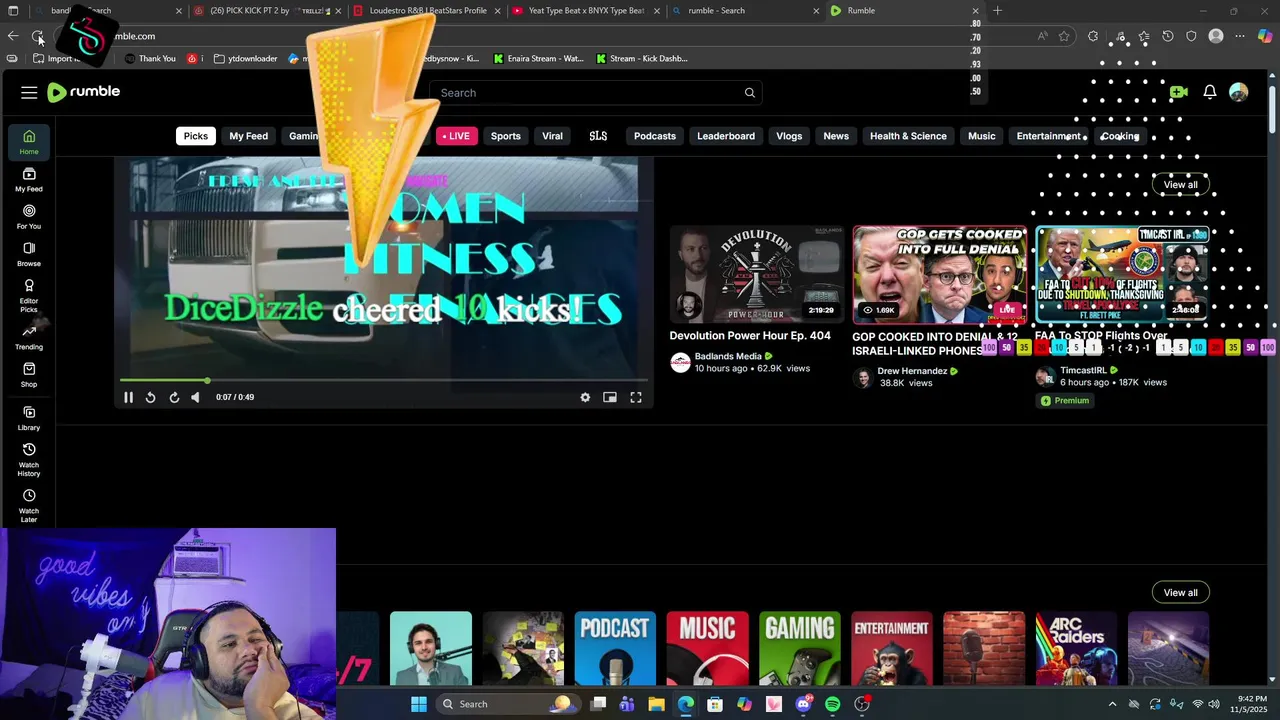Open the Rumble hamburger menu
Image resolution: width=1280 pixels, height=720 pixels.
(29, 92)
